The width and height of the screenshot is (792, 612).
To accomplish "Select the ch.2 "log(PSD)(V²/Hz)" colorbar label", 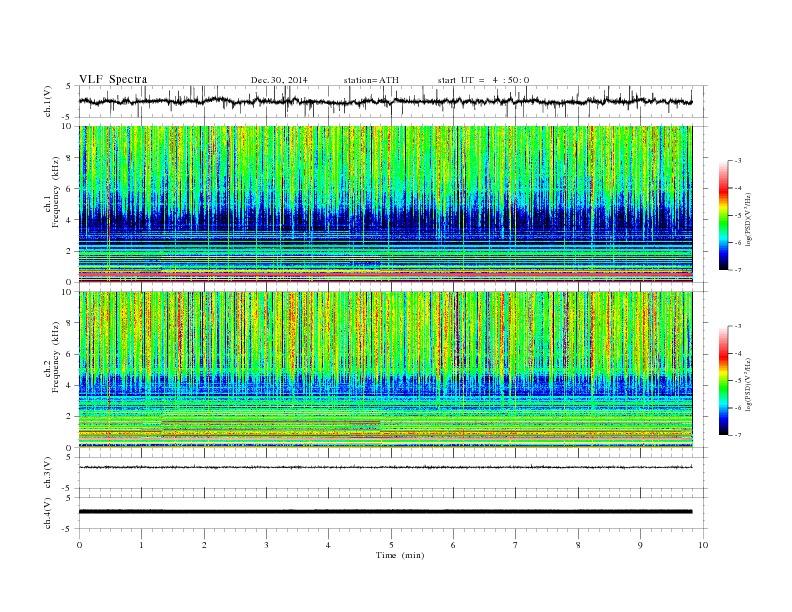I will [749, 384].
